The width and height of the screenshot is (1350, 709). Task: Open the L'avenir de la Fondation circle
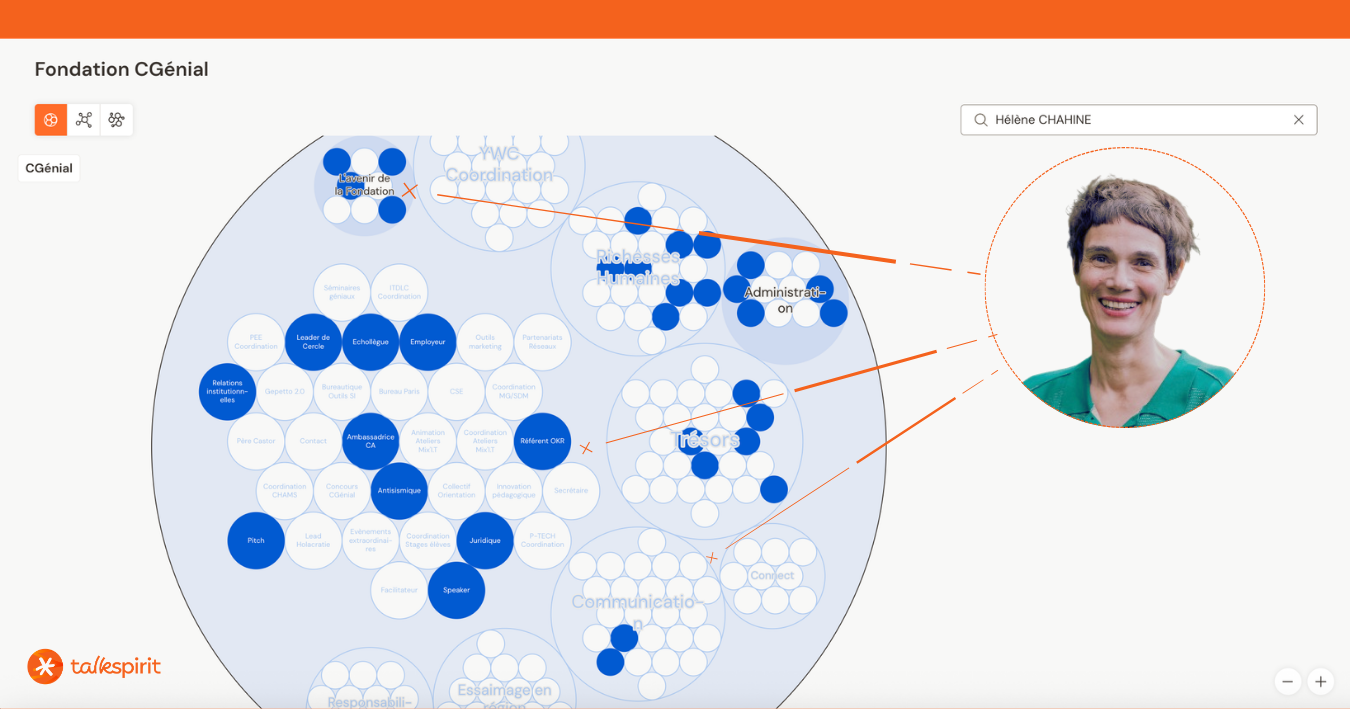(364, 185)
